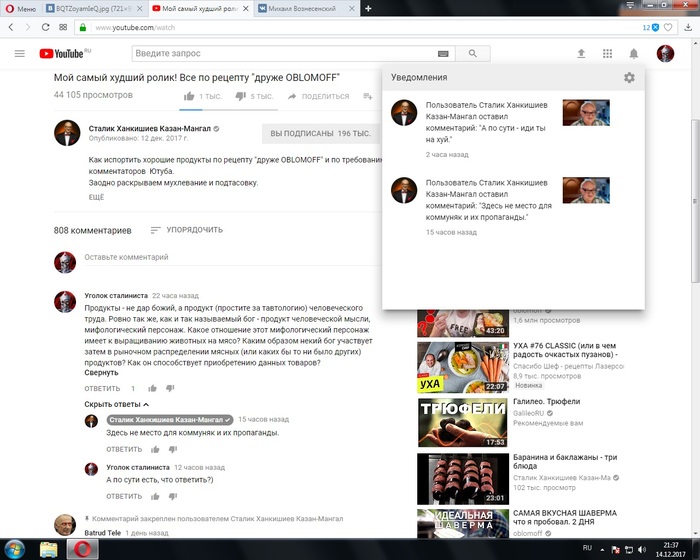The width and height of the screenshot is (700, 560).
Task: Collapse replies with Скрыть ответы
Action: (117, 404)
